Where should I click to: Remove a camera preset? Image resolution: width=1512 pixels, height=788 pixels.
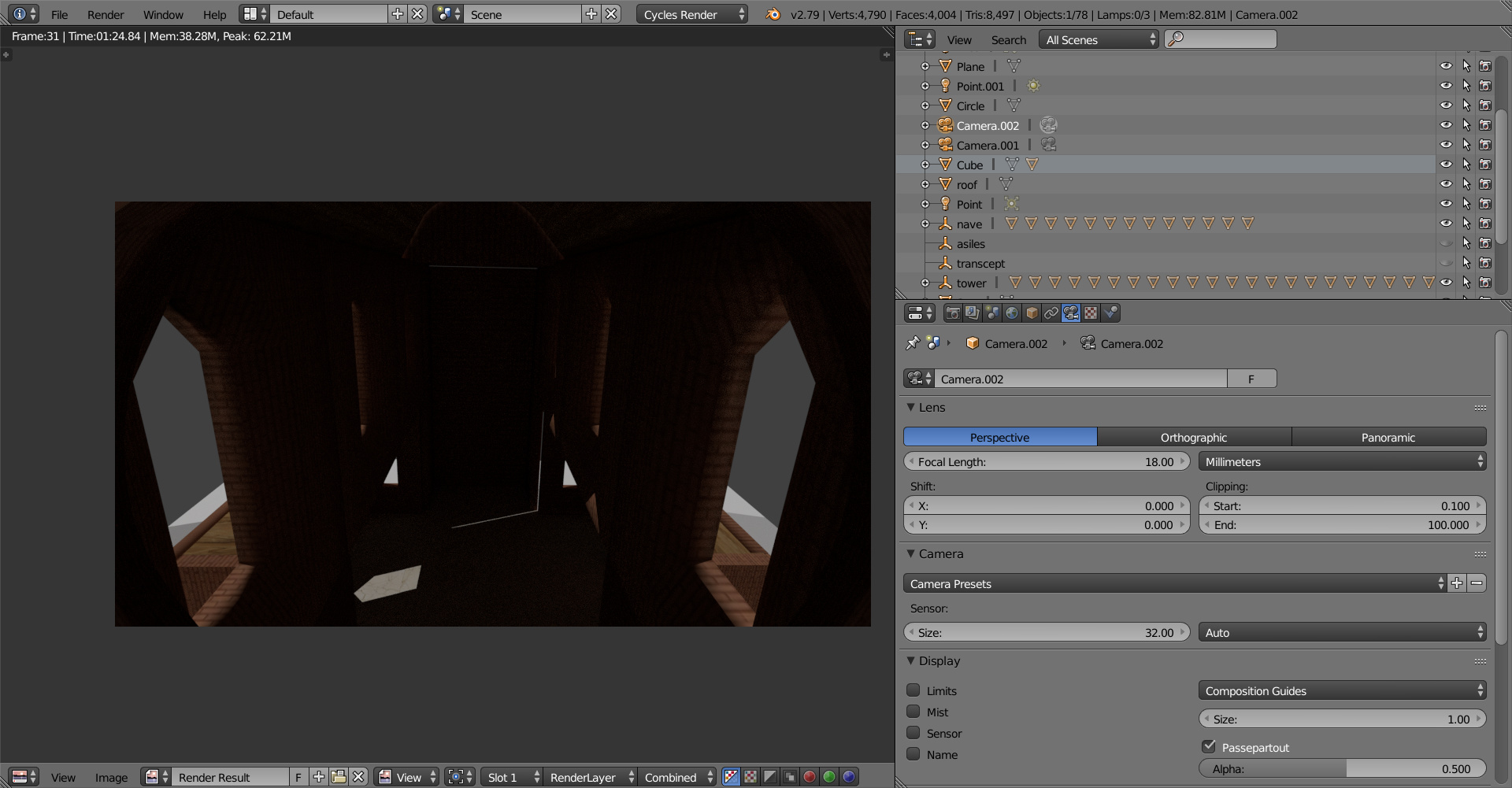coord(1477,583)
